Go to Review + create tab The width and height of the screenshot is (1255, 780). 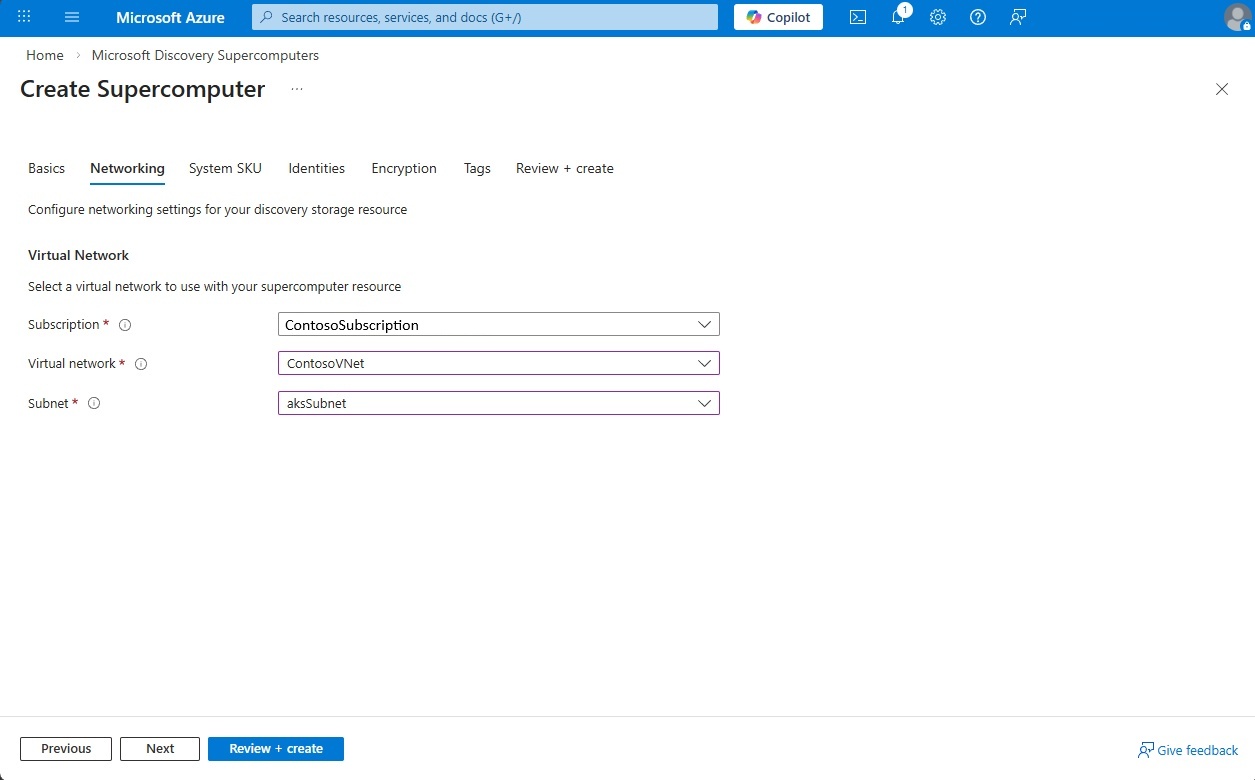565,168
